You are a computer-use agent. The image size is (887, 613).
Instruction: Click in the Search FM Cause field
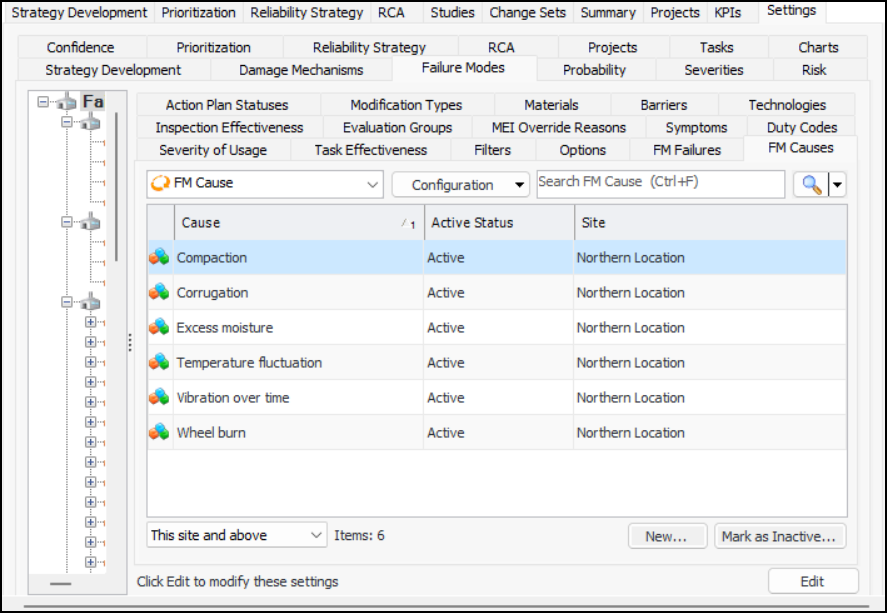tap(660, 184)
